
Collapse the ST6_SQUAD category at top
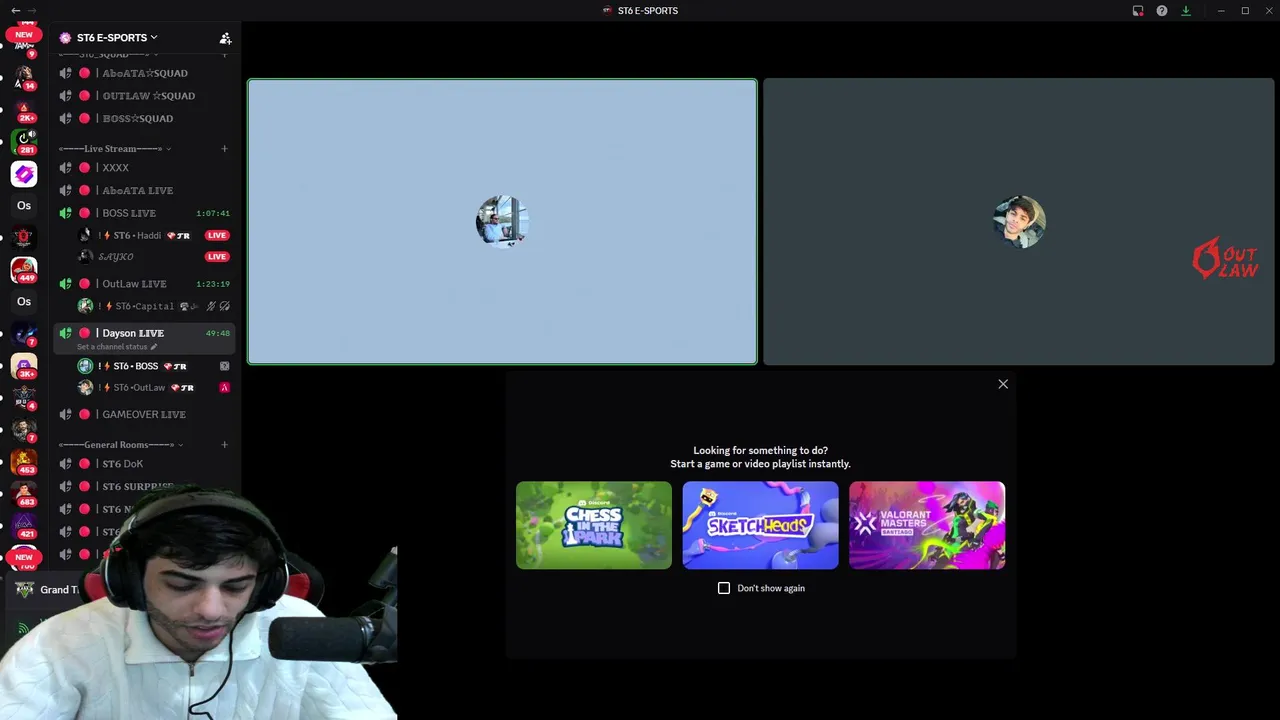tap(108, 54)
